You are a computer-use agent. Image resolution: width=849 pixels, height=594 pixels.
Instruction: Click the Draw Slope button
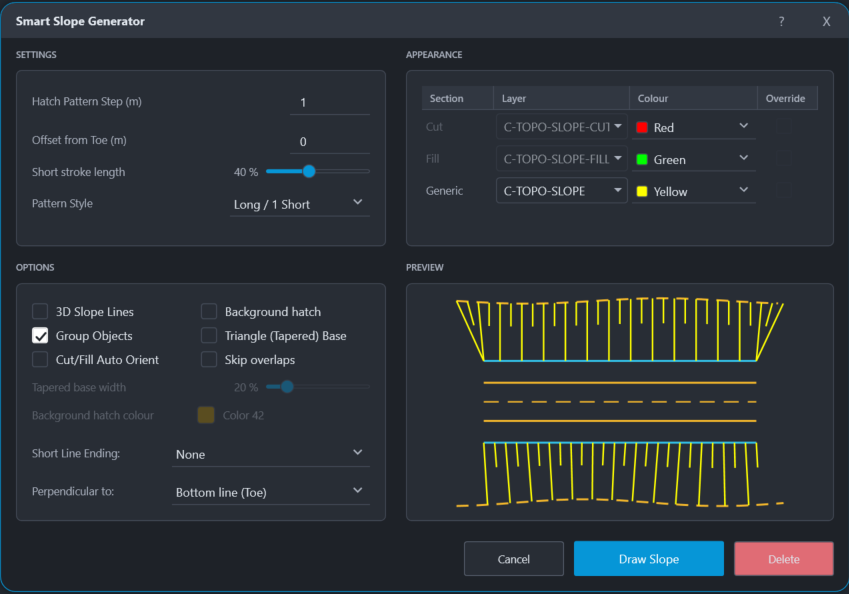(649, 559)
